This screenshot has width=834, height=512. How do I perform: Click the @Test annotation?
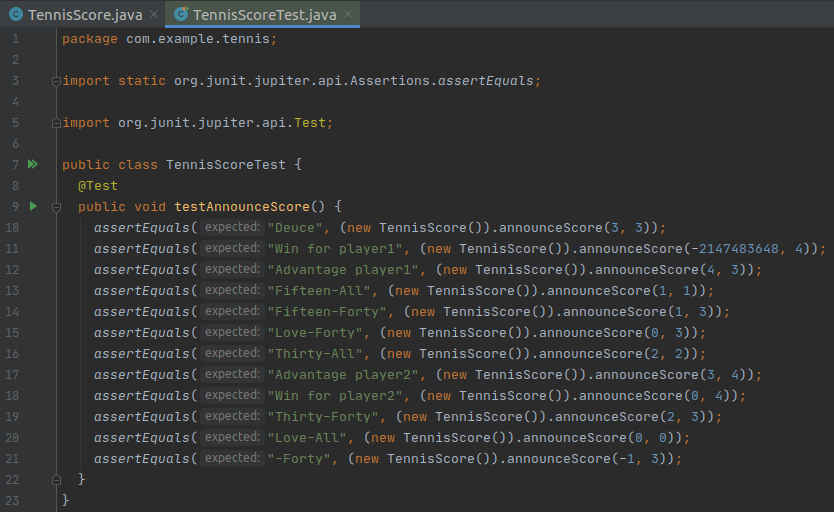(x=98, y=186)
